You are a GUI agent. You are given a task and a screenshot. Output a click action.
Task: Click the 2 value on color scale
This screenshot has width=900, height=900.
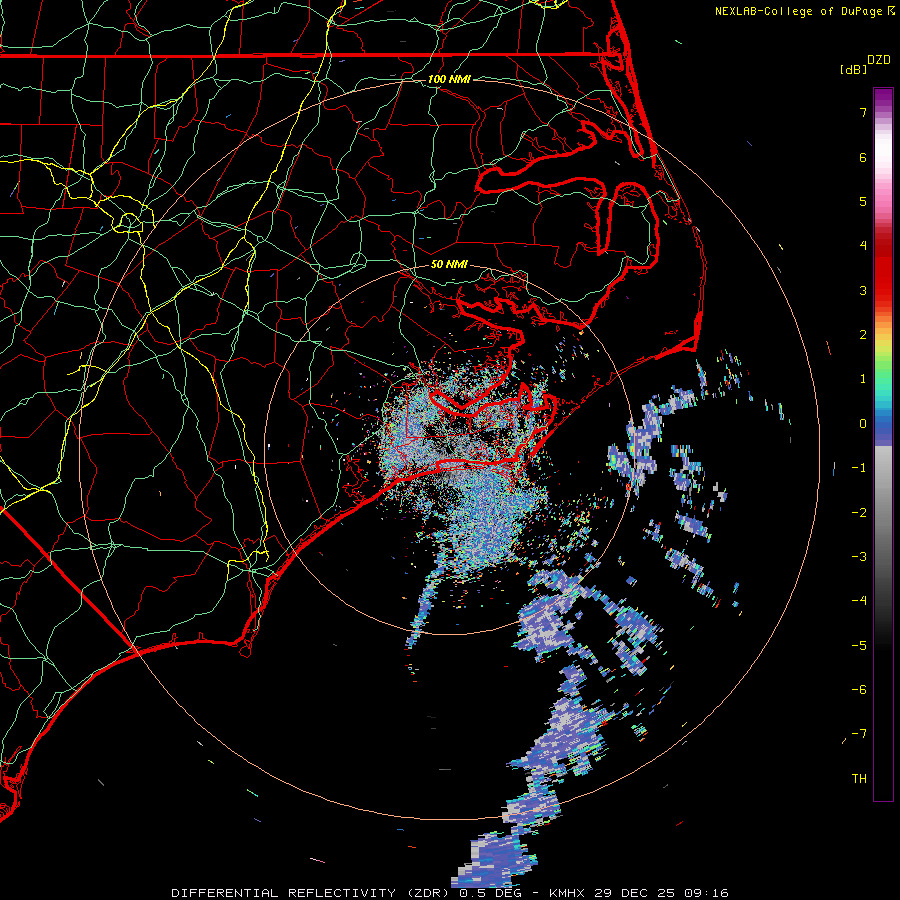[863, 335]
